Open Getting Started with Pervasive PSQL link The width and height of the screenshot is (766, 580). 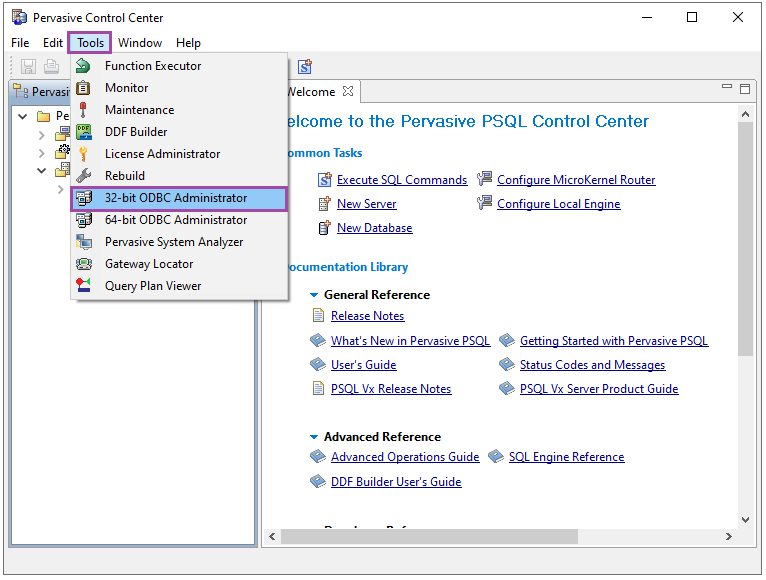[x=614, y=341]
